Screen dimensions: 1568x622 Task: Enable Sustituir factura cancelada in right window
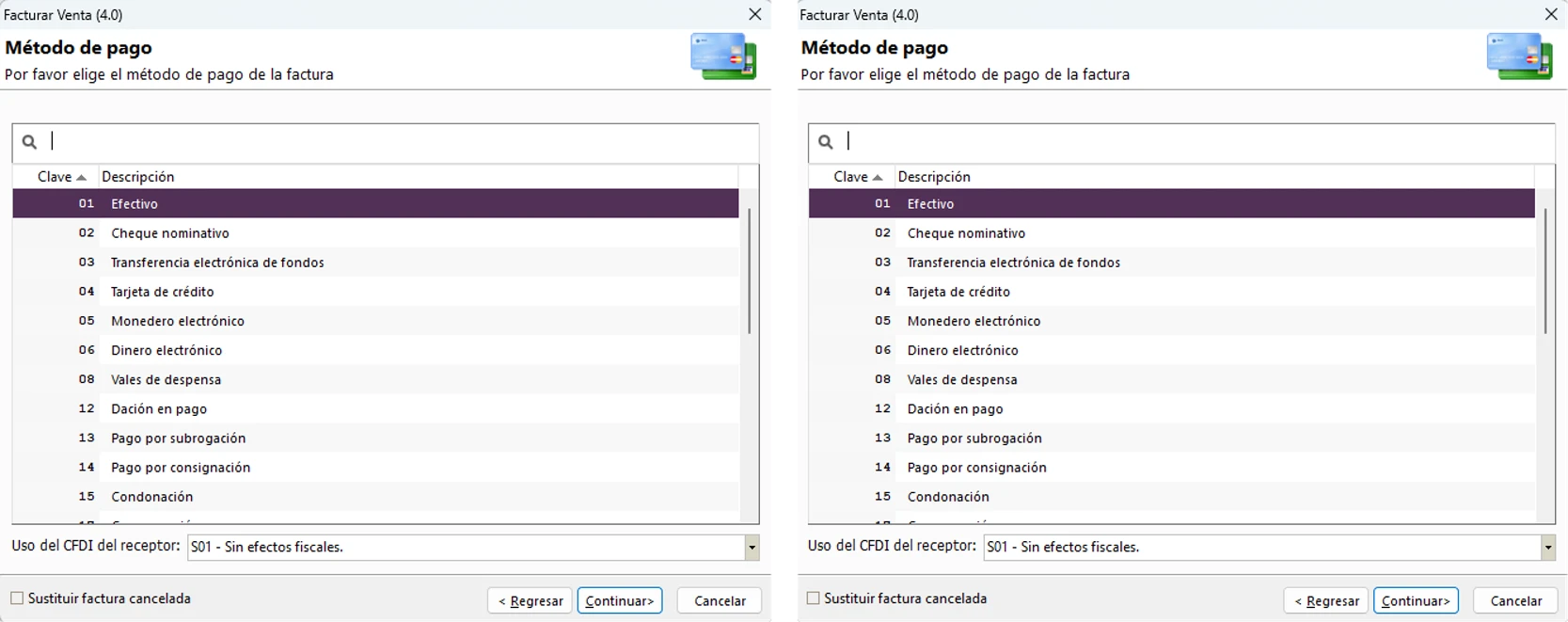(x=814, y=598)
